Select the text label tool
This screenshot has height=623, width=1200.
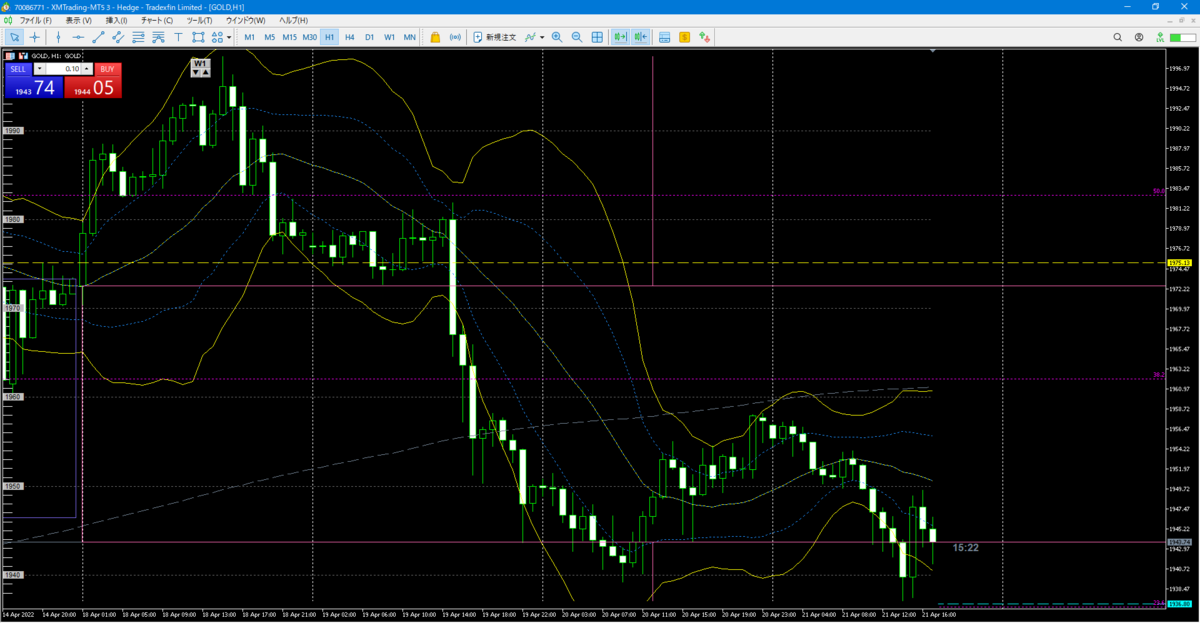178,37
